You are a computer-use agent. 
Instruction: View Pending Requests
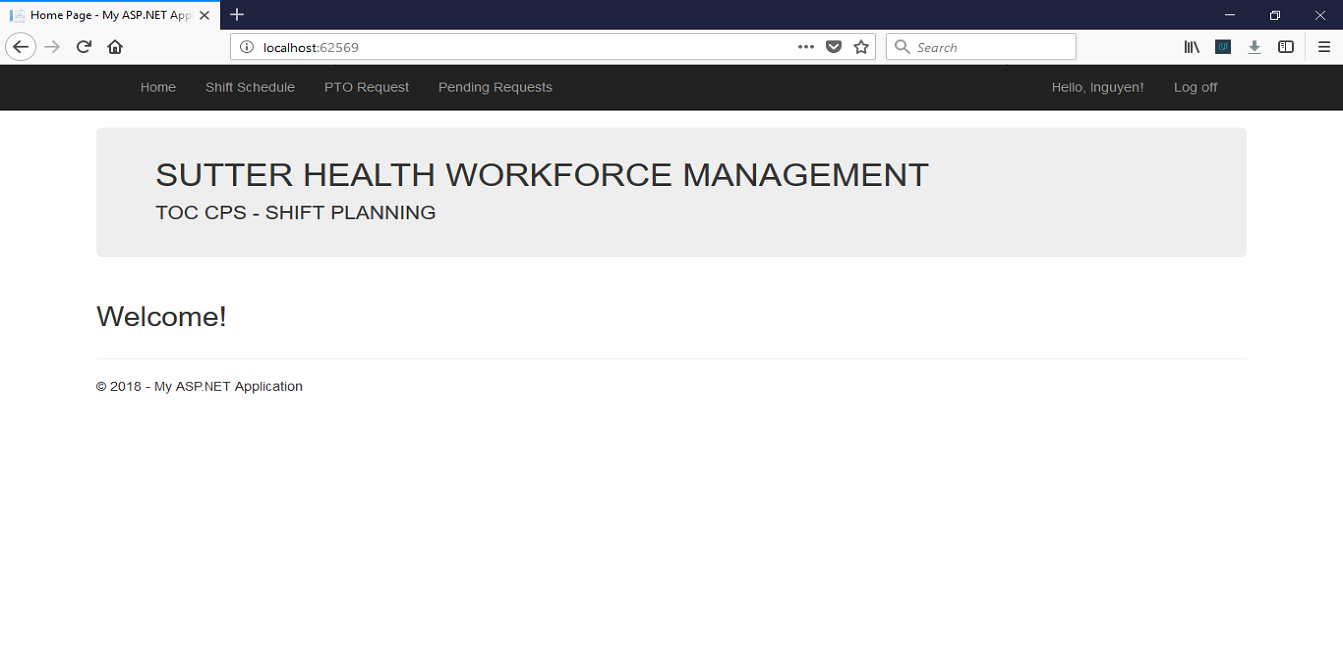[495, 87]
